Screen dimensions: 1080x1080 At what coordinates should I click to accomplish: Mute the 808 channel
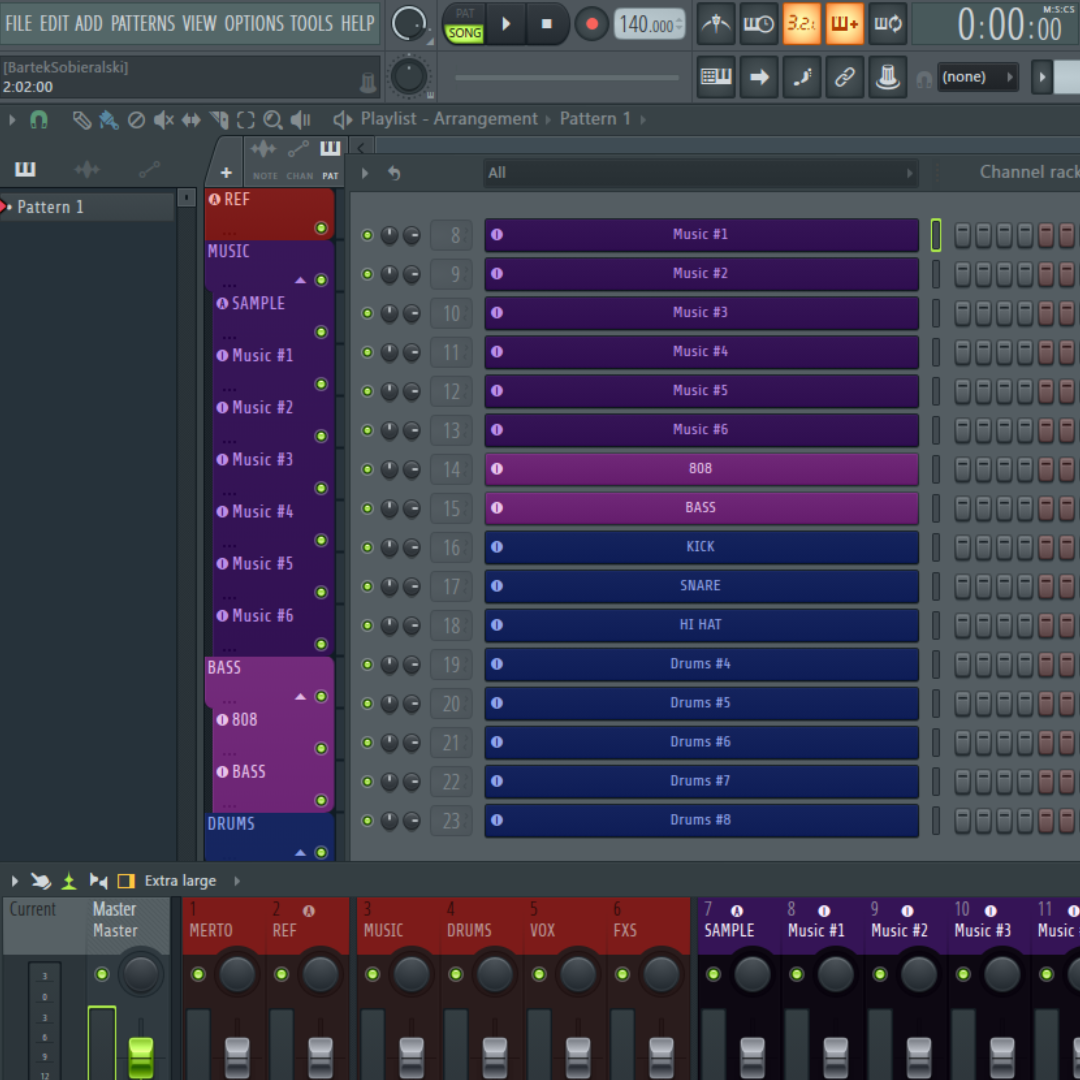point(368,470)
